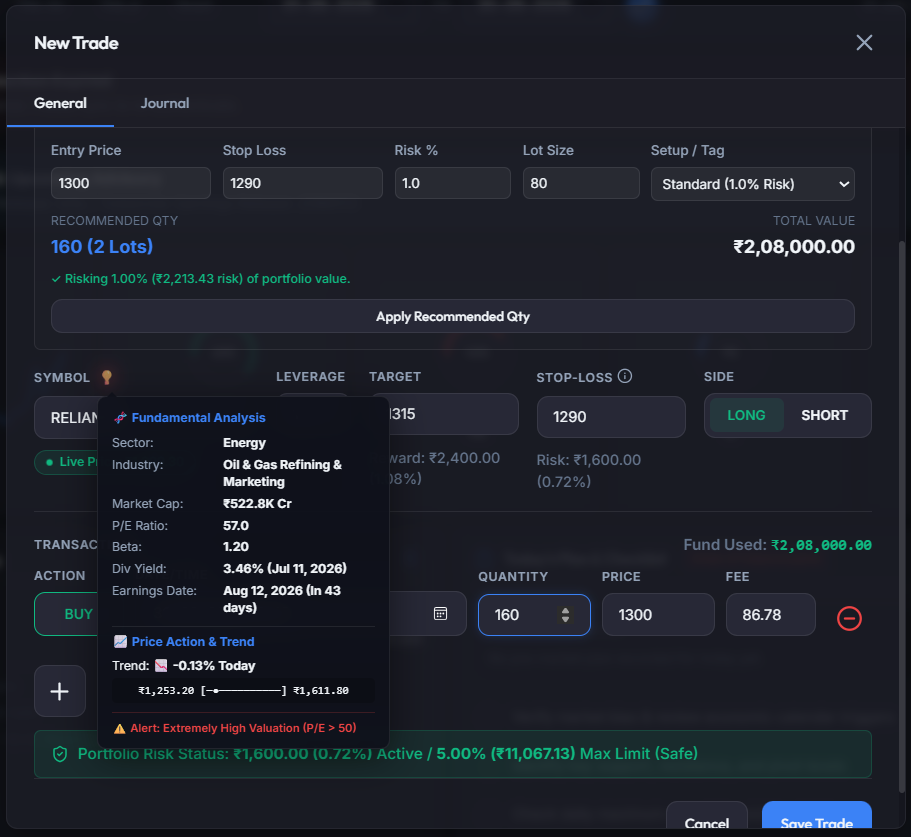The image size is (911, 837).
Task: Click the recommended quantity 160 (2 Lots)
Action: pyautogui.click(x=102, y=246)
